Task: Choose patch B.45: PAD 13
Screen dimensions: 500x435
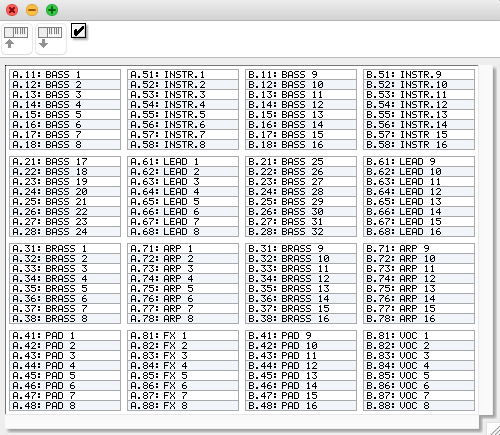Action: tap(301, 376)
